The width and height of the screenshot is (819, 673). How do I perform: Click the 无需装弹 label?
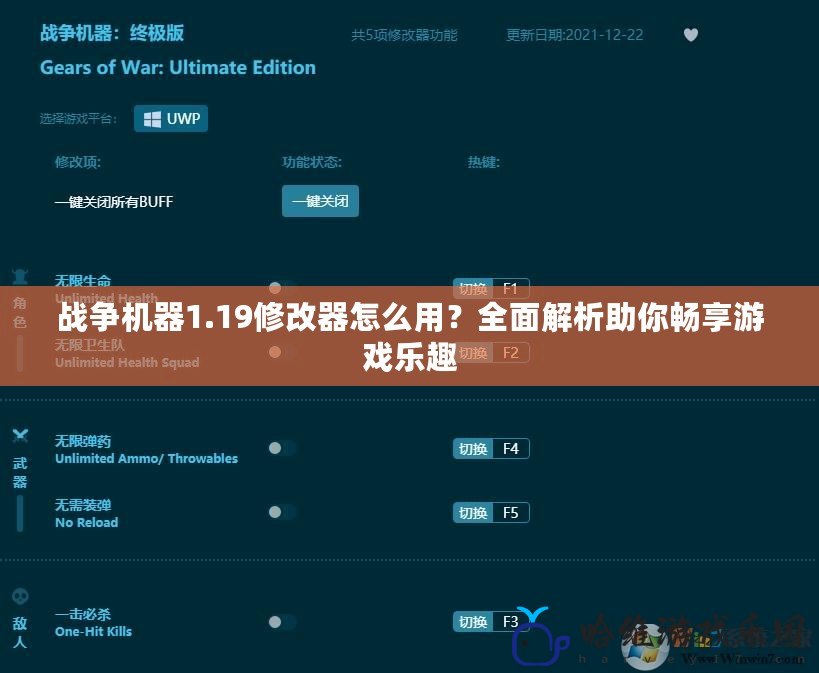pyautogui.click(x=83, y=505)
